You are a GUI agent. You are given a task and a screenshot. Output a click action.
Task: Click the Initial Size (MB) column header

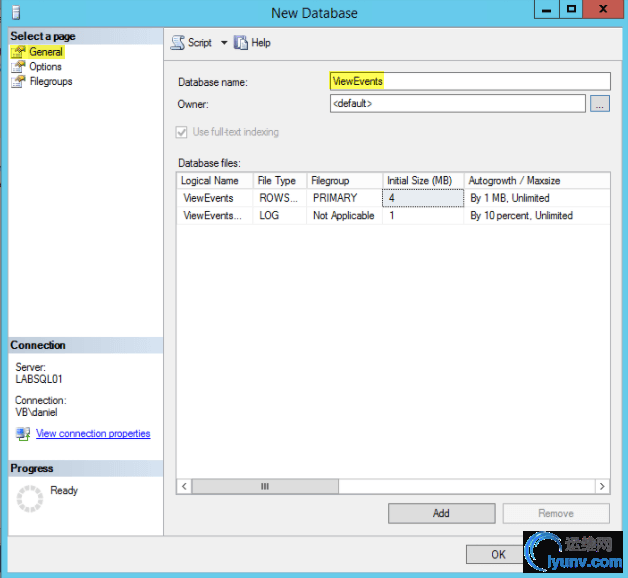pos(423,181)
